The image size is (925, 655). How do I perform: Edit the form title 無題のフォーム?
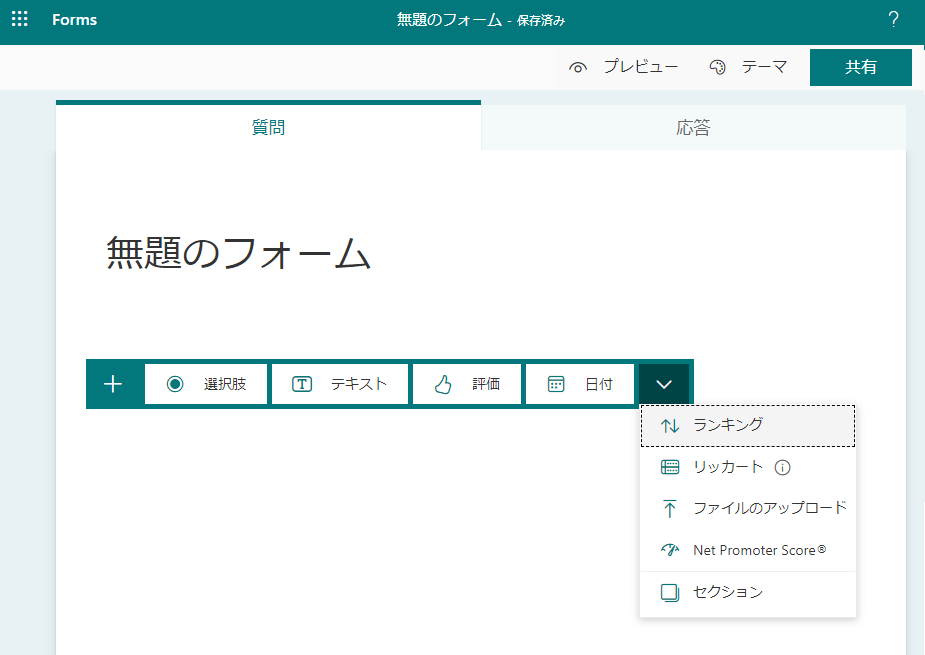(x=238, y=253)
